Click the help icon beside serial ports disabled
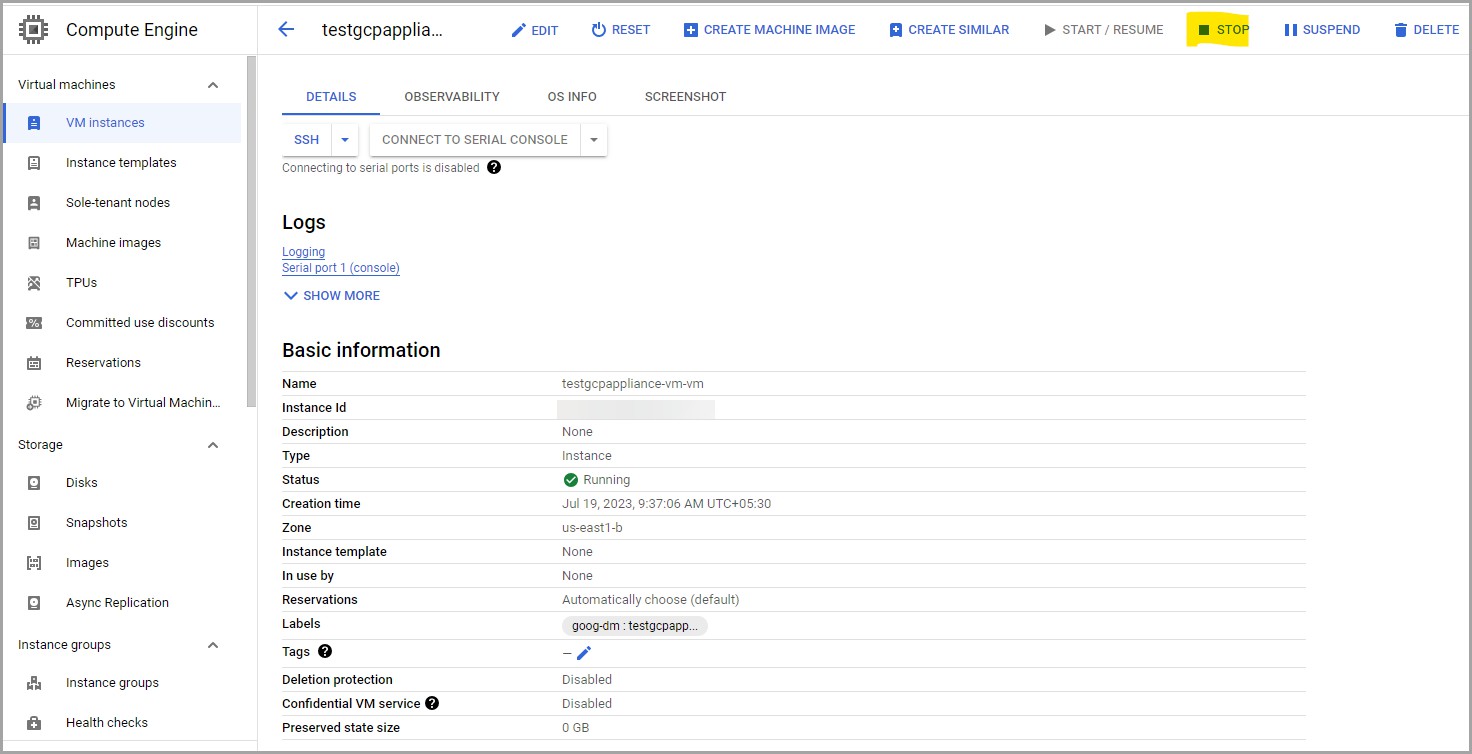 pyautogui.click(x=494, y=167)
